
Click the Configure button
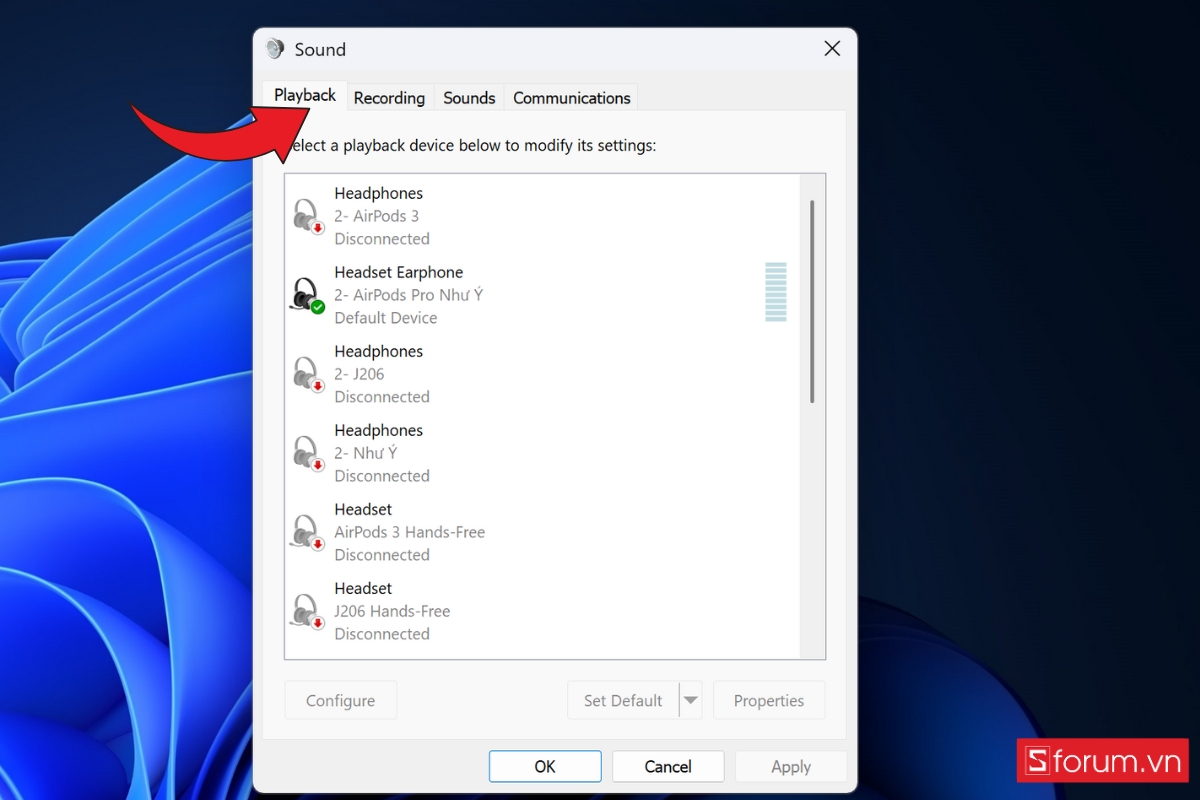340,700
